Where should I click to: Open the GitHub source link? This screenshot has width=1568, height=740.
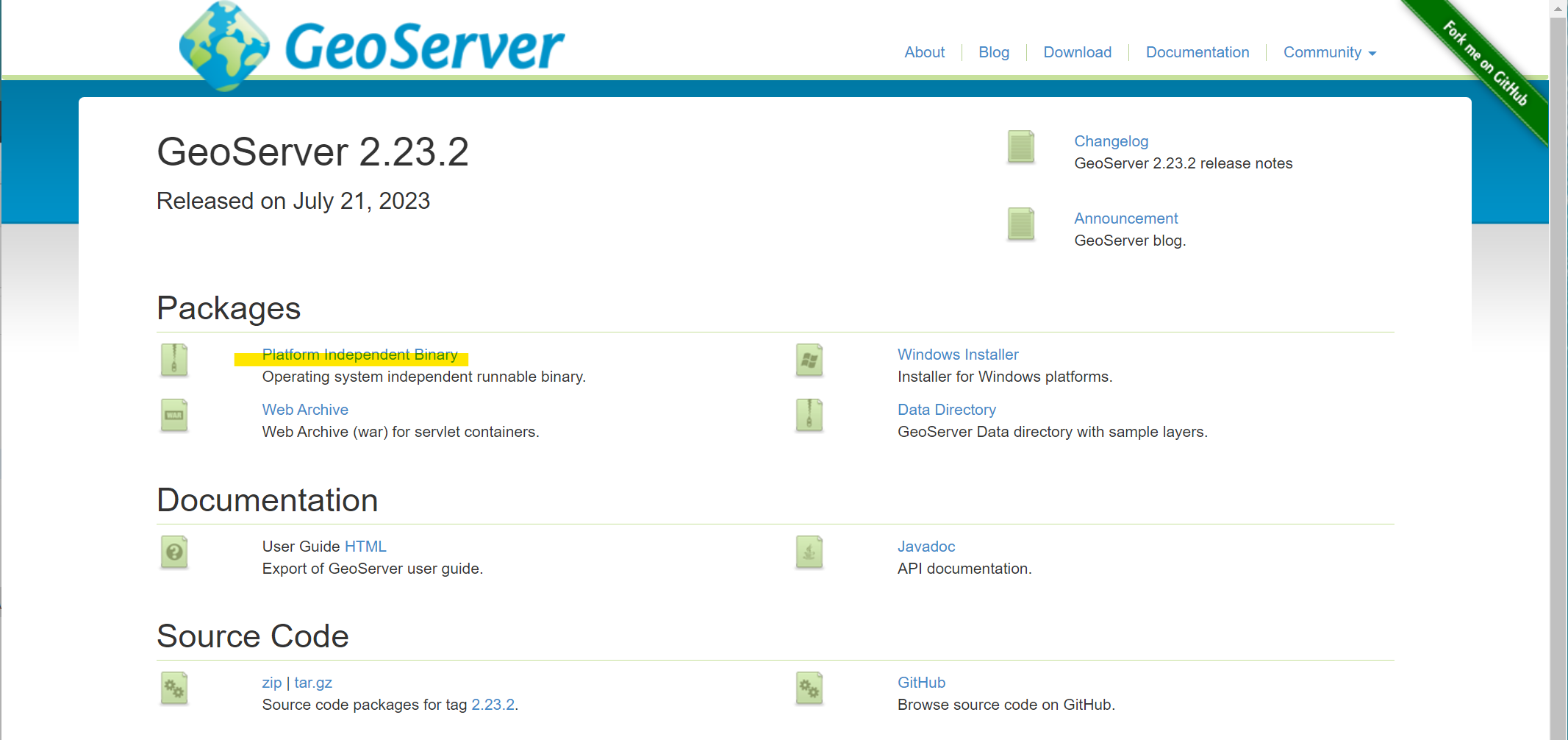click(921, 683)
